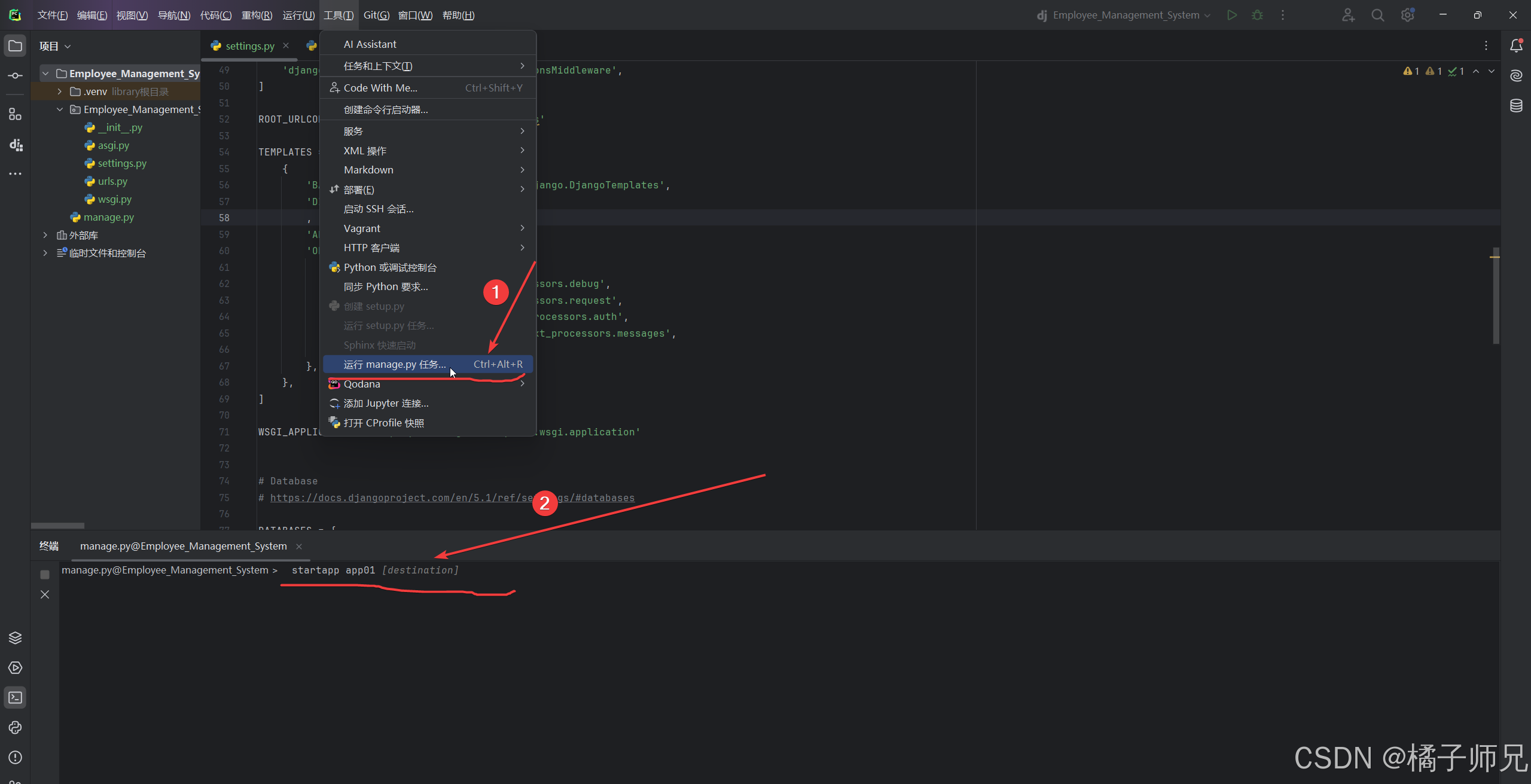
Task: Open the Services tool window icon
Action: pyautogui.click(x=15, y=668)
